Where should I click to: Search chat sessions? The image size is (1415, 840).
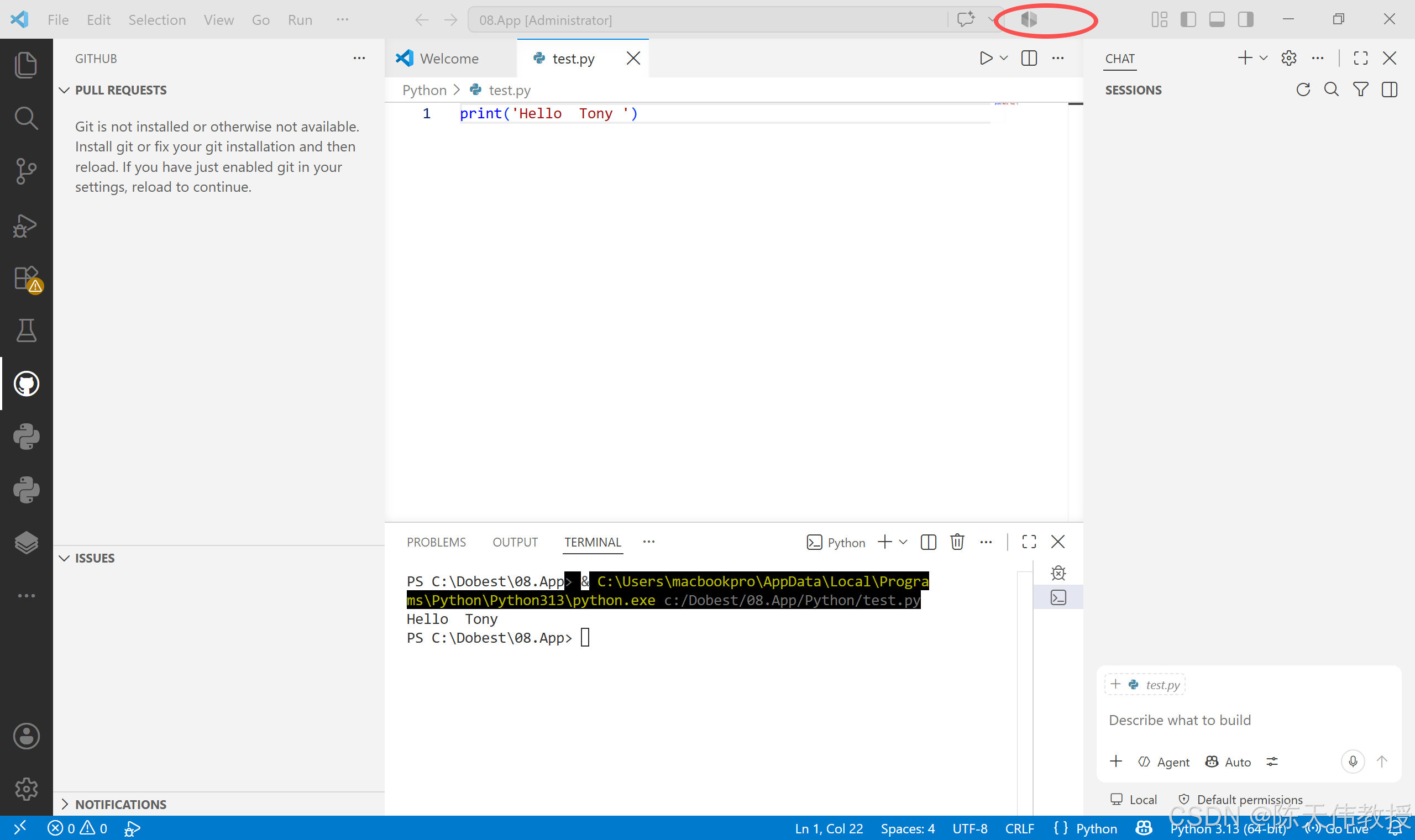pyautogui.click(x=1331, y=90)
